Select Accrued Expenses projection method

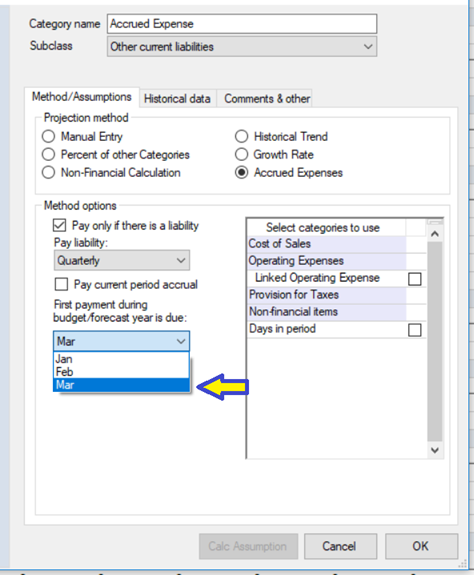pos(241,172)
